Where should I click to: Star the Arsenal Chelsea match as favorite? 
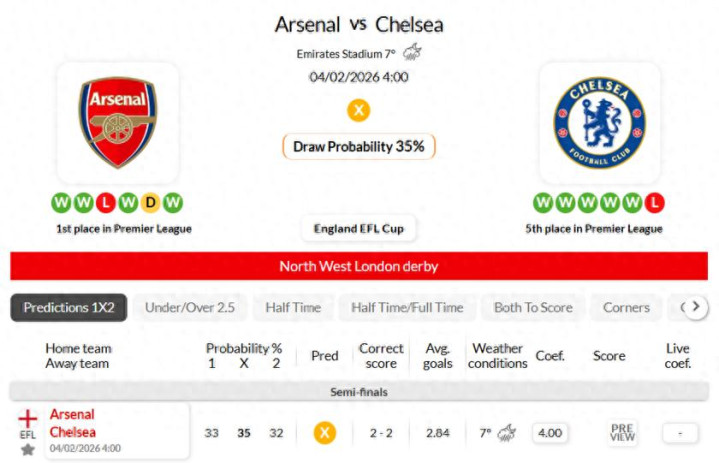[x=28, y=450]
